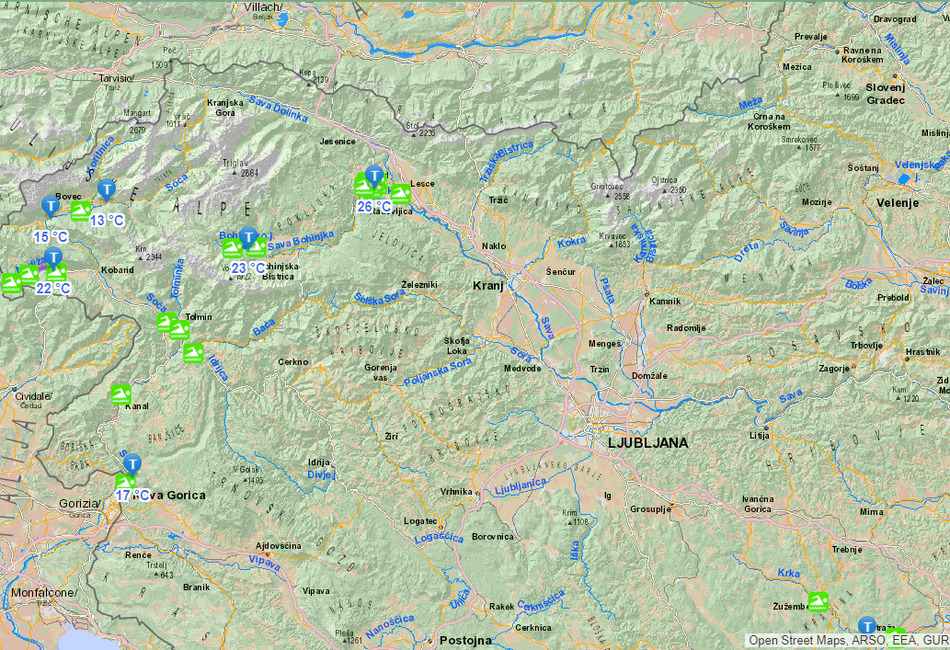Select the green bathing site icon near Žužemberk
950x650 pixels.
[x=819, y=601]
